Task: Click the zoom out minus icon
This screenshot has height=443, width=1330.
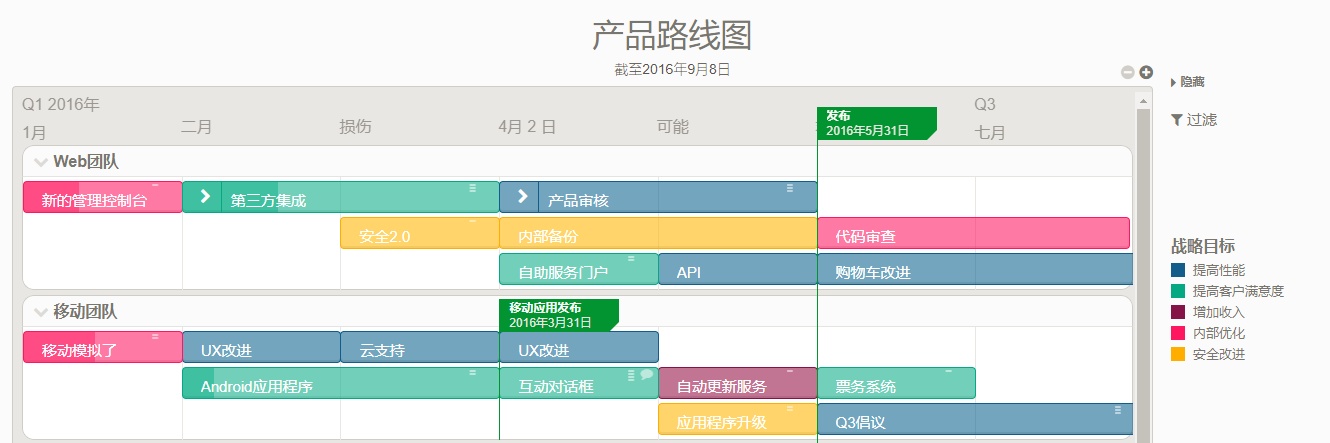Action: point(1128,72)
